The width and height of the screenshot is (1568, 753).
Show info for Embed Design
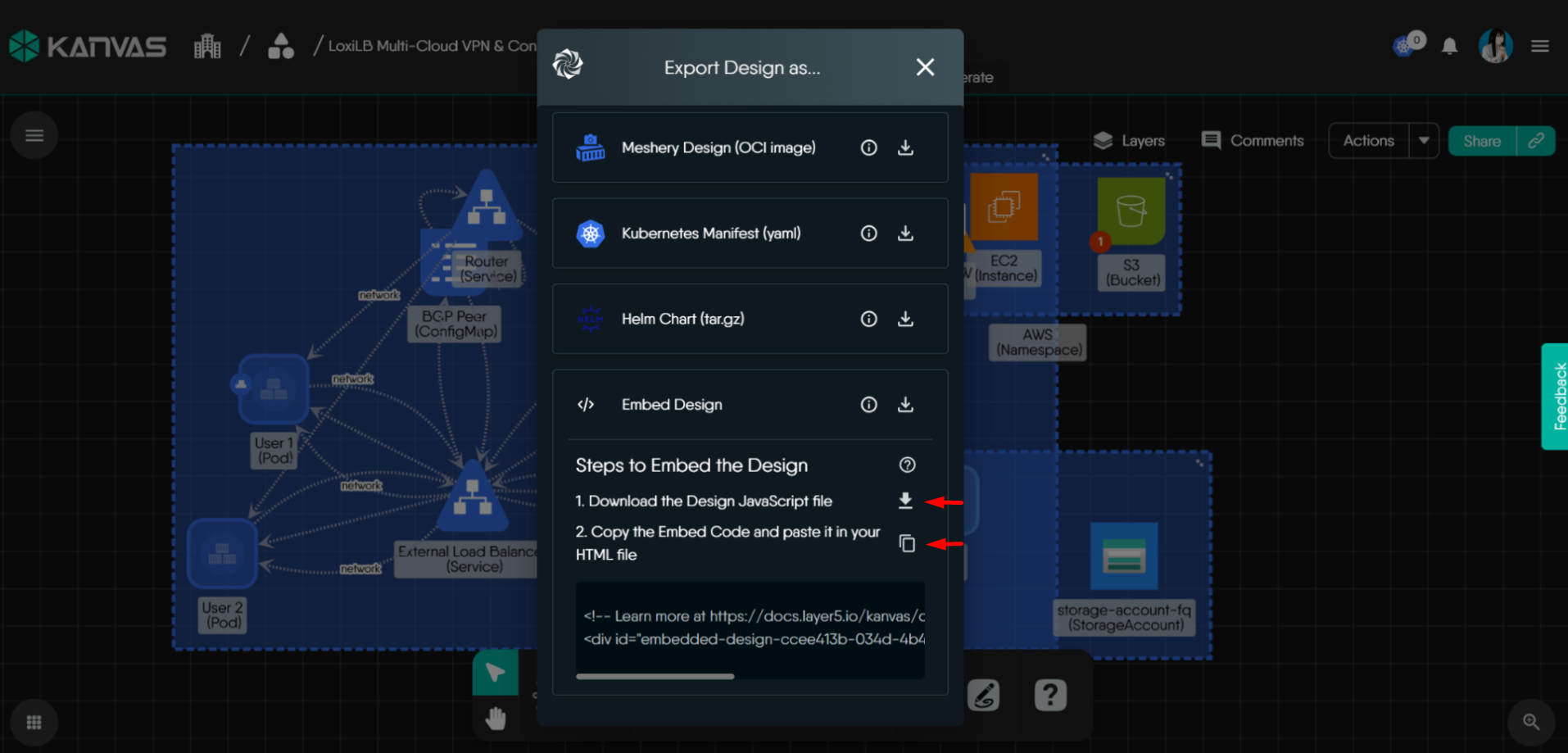pos(868,405)
